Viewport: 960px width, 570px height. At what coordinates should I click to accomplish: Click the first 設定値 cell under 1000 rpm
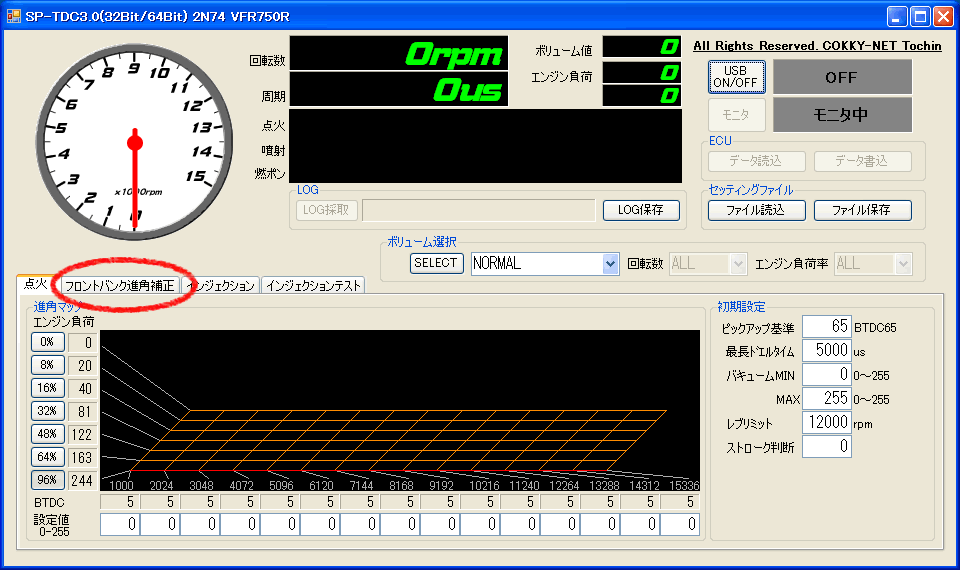[119, 524]
